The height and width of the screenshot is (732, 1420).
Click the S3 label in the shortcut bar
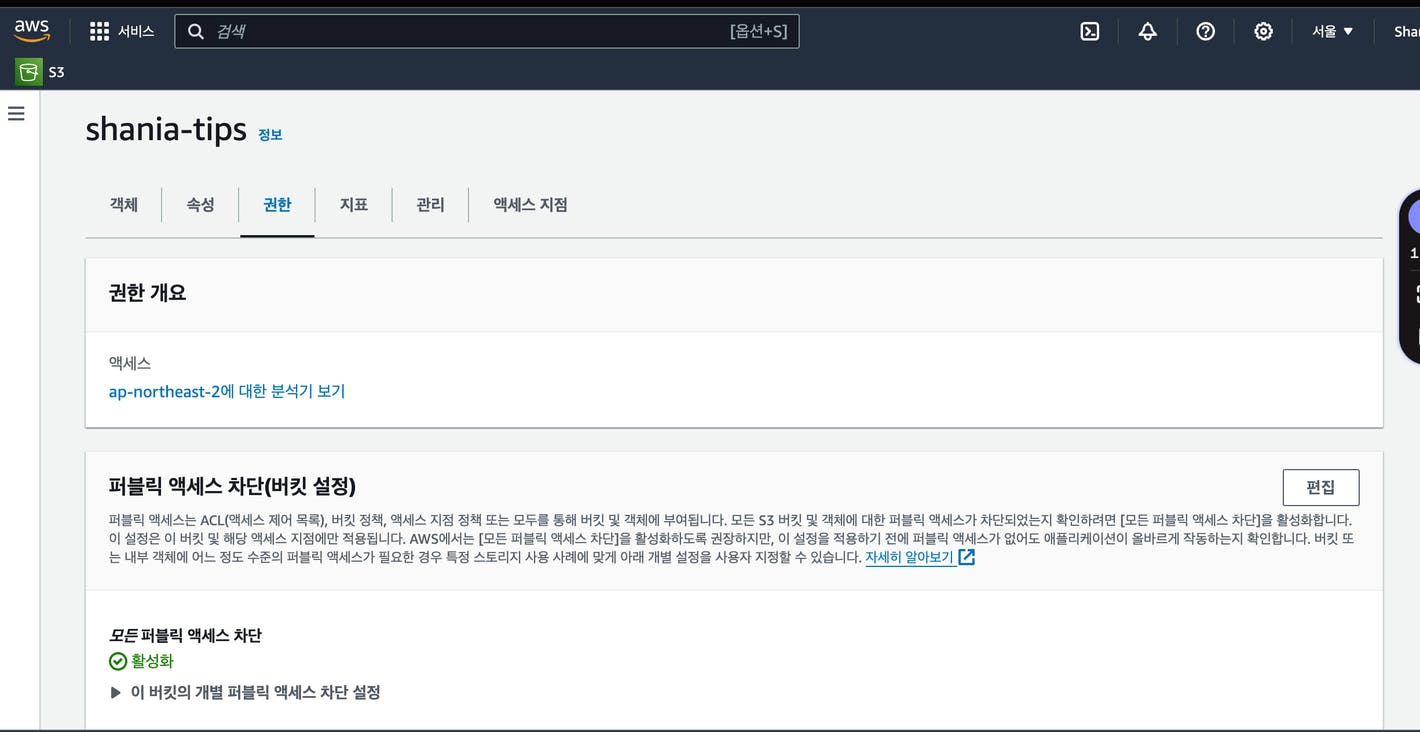pos(56,72)
